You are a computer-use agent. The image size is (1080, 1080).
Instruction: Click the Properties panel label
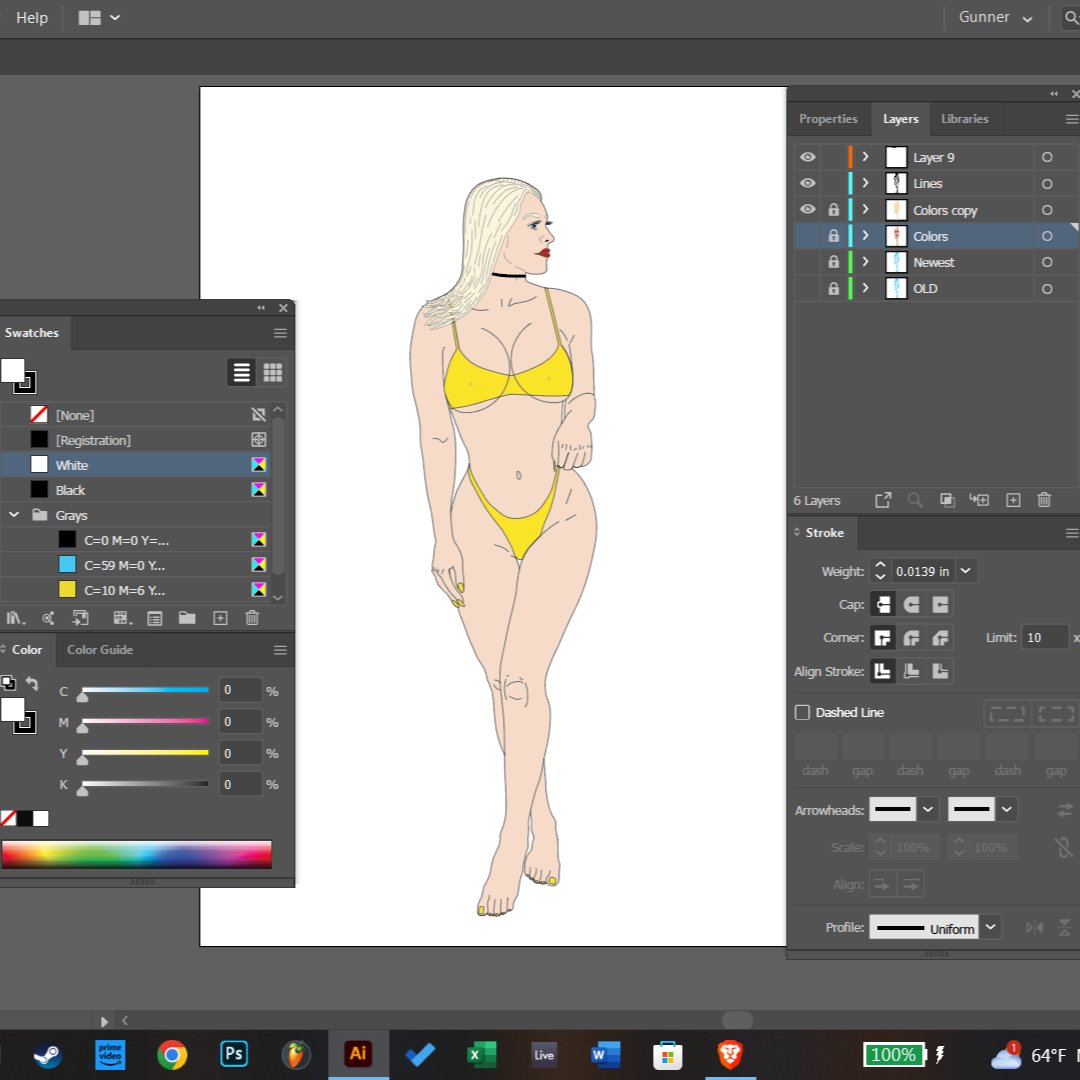(x=828, y=119)
